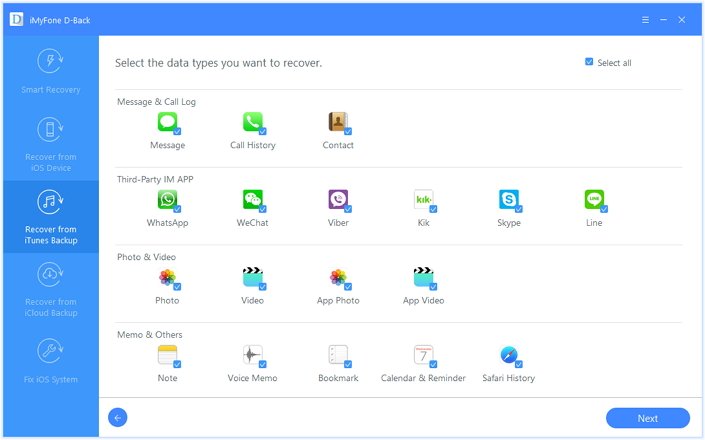
Task: Toggle the Video checkbox
Action: click(x=263, y=287)
